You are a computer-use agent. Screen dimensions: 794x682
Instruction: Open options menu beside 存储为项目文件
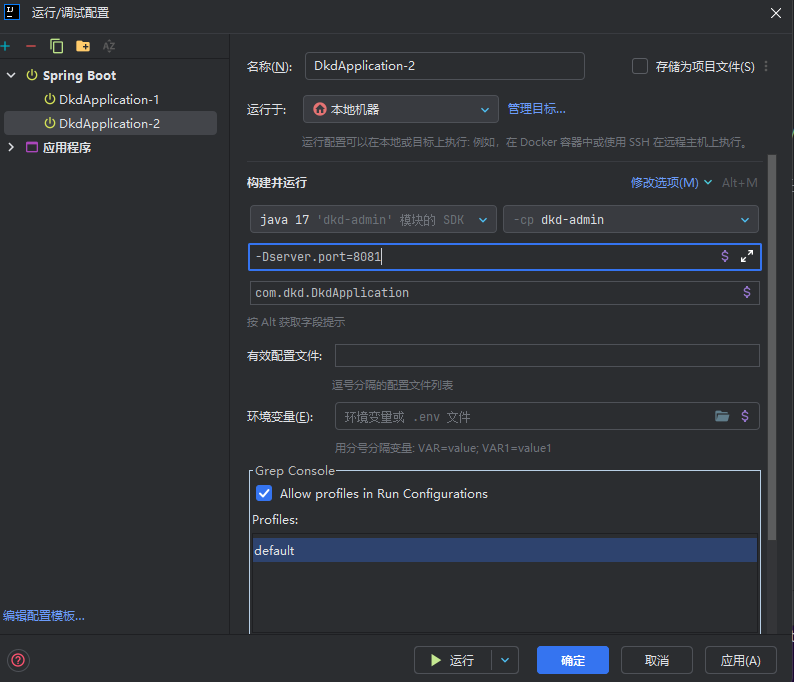[x=766, y=66]
